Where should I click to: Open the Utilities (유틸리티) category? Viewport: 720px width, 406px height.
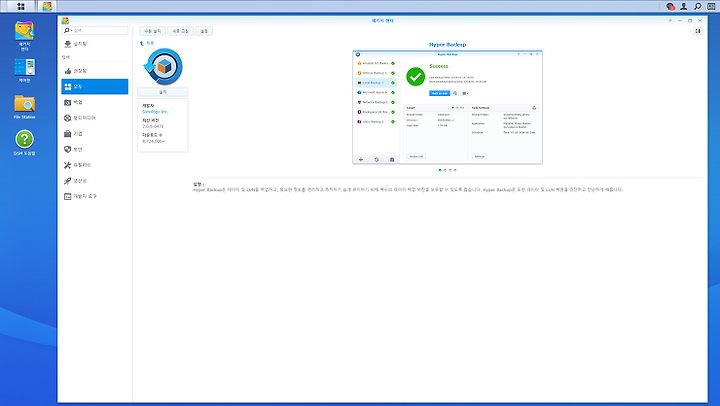tap(95, 165)
